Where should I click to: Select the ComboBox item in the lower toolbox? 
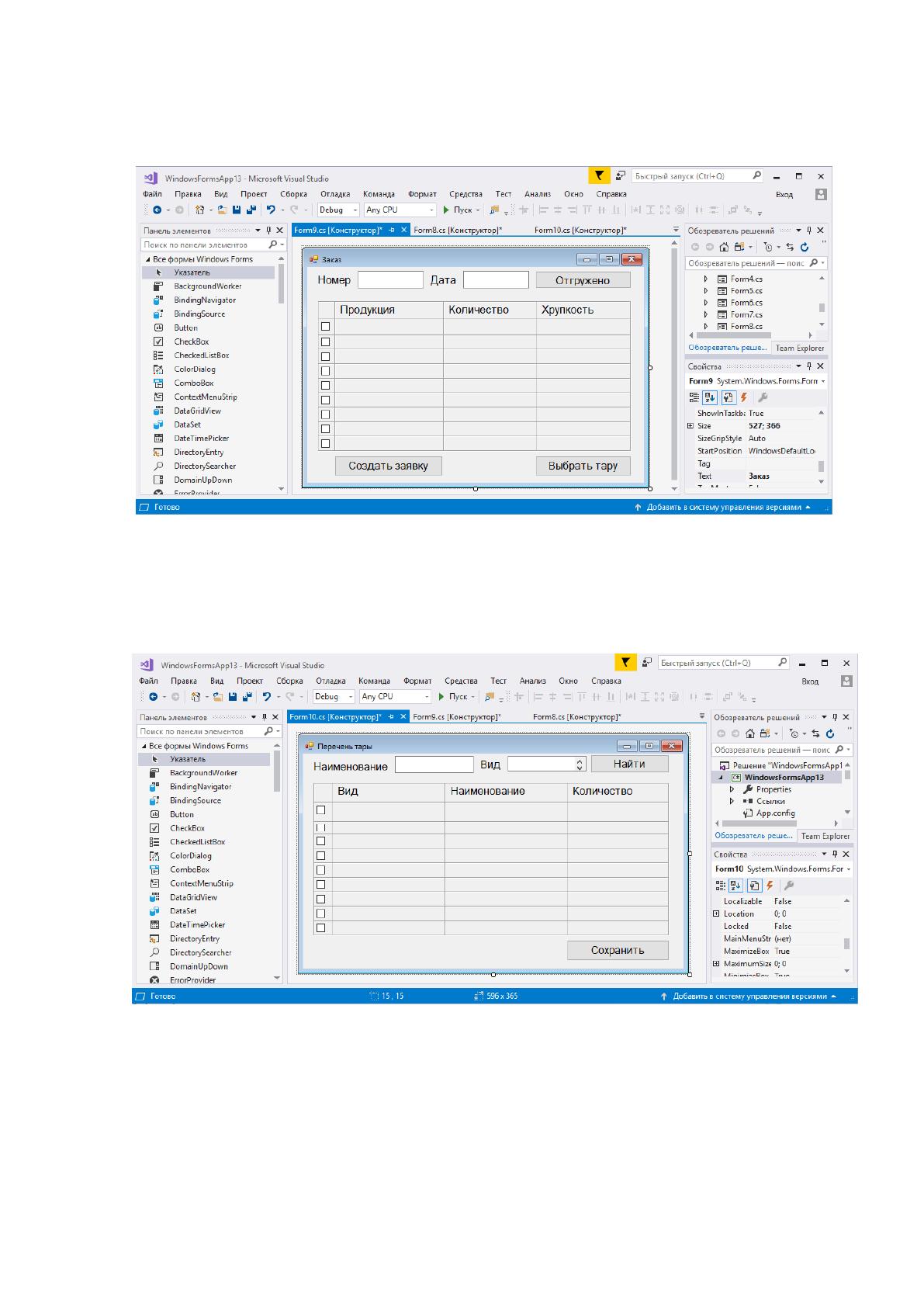189,869
